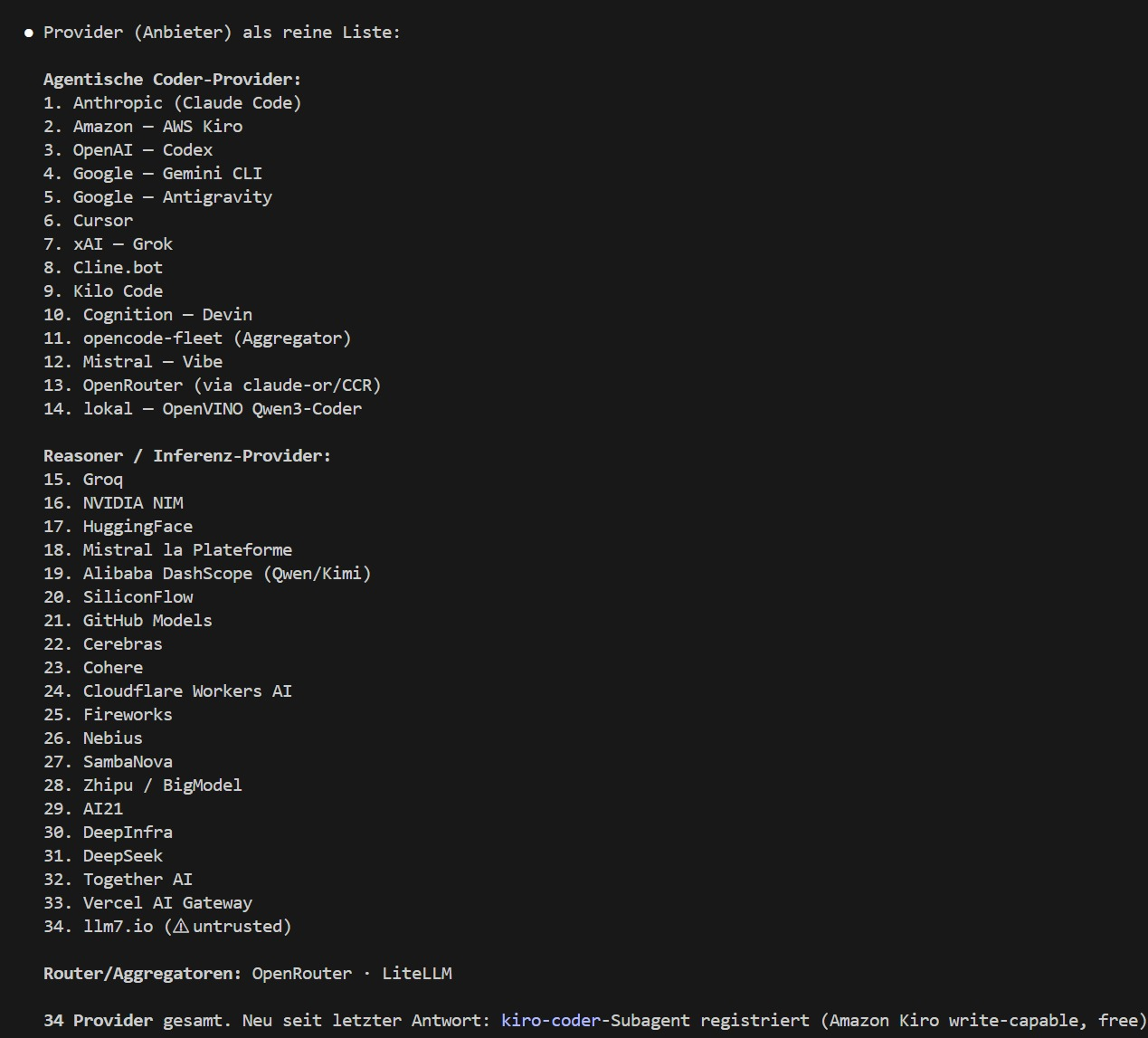Open the kiro-coder link in the summary line
Screen dimensions: 1148x1038
[x=551, y=1020]
